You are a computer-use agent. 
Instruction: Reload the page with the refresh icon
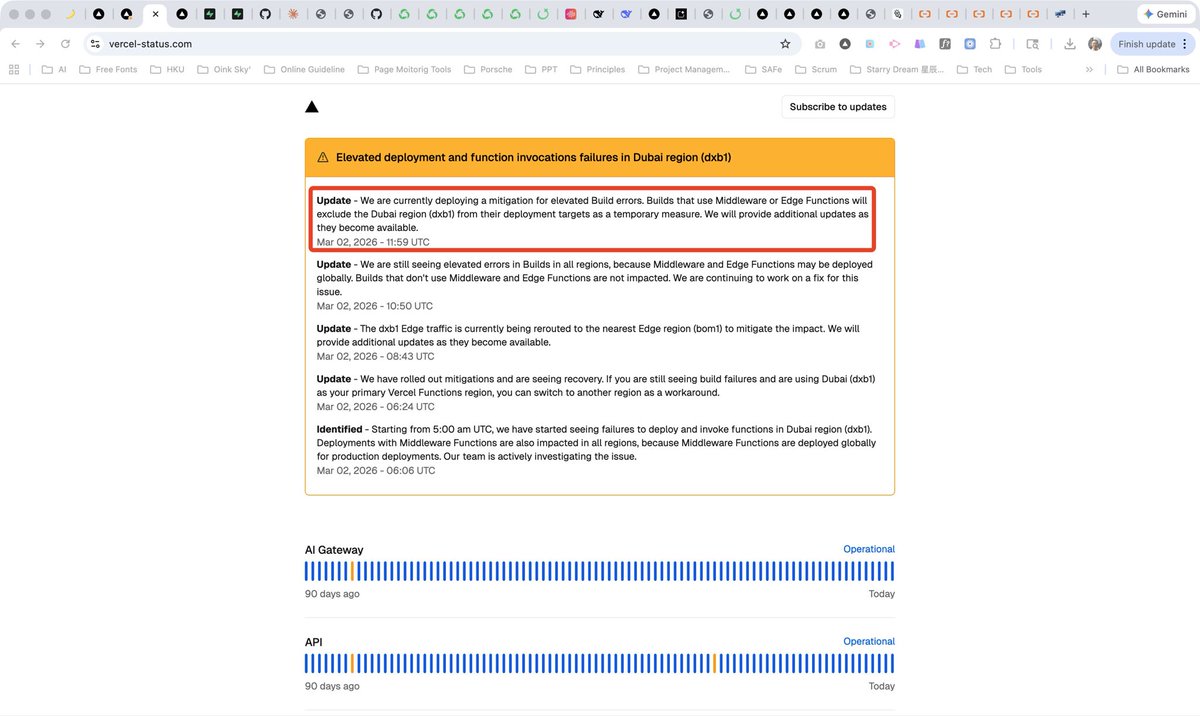[x=65, y=44]
